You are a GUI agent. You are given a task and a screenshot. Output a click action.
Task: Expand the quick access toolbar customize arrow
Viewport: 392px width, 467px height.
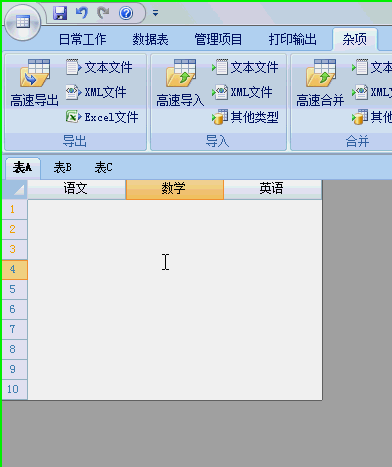[155, 13]
